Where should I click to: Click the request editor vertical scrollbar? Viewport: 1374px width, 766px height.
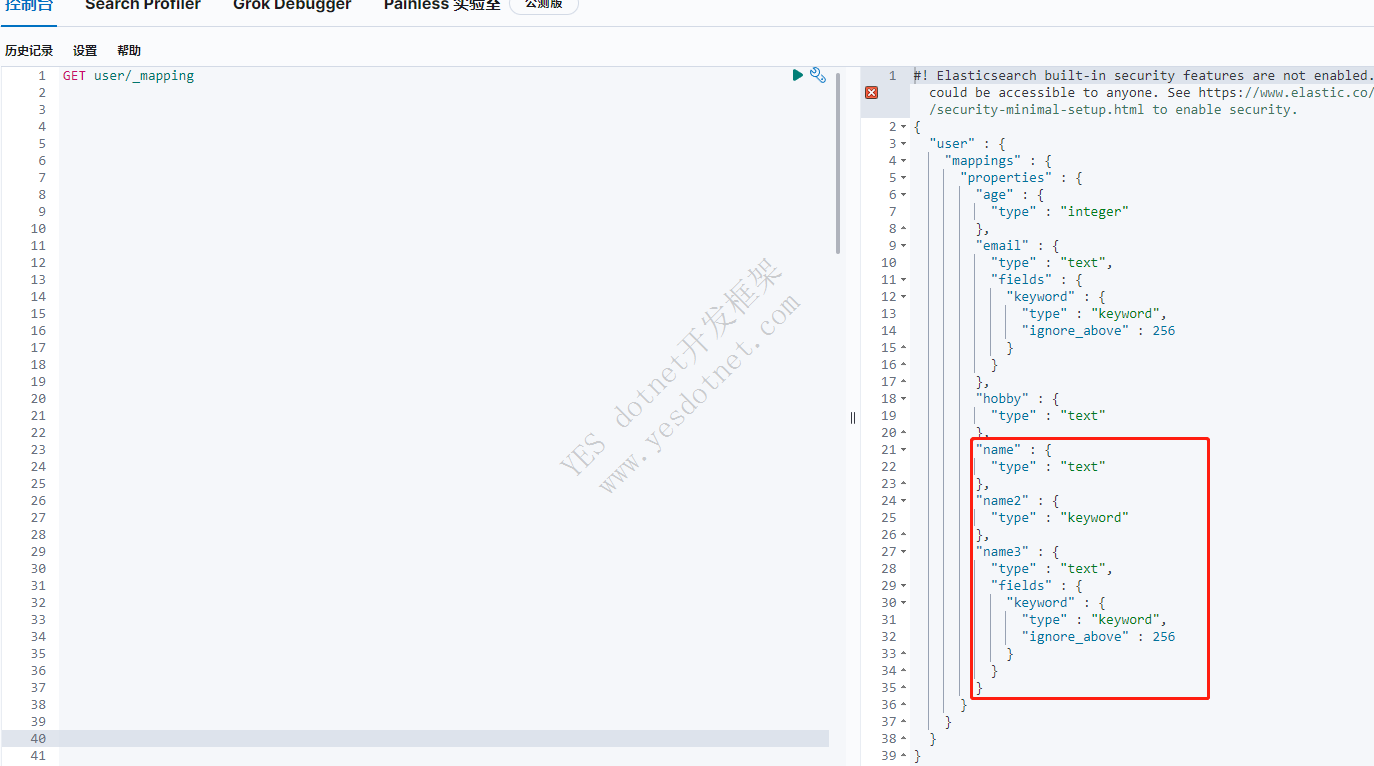[838, 160]
